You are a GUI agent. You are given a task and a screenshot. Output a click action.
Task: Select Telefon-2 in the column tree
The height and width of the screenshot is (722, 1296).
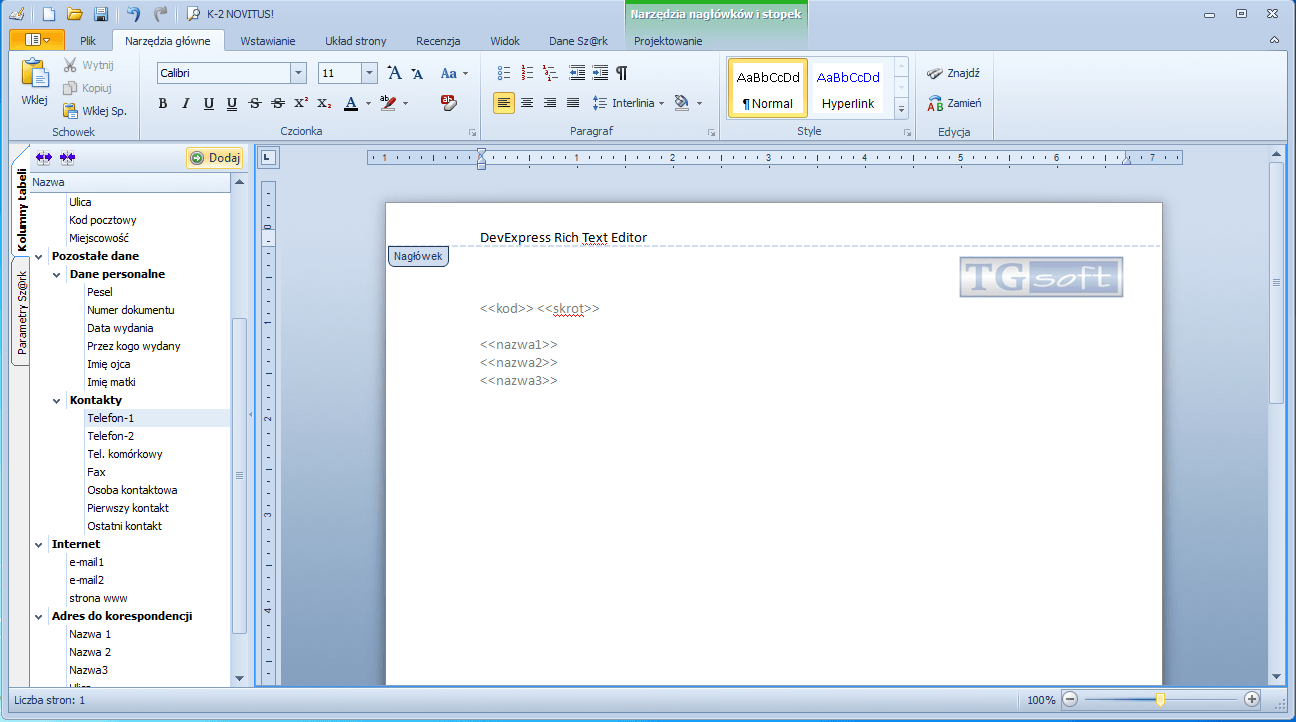click(110, 436)
